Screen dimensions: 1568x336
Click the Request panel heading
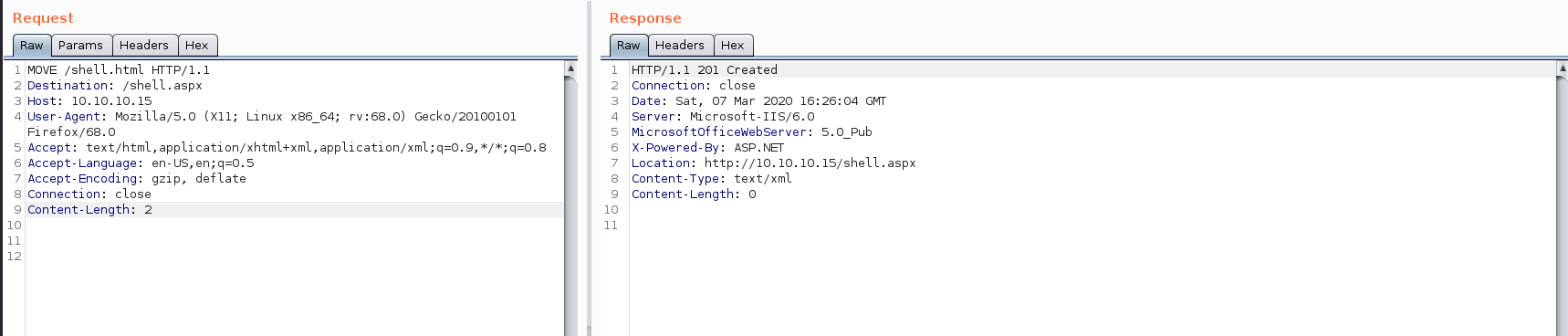click(x=43, y=18)
